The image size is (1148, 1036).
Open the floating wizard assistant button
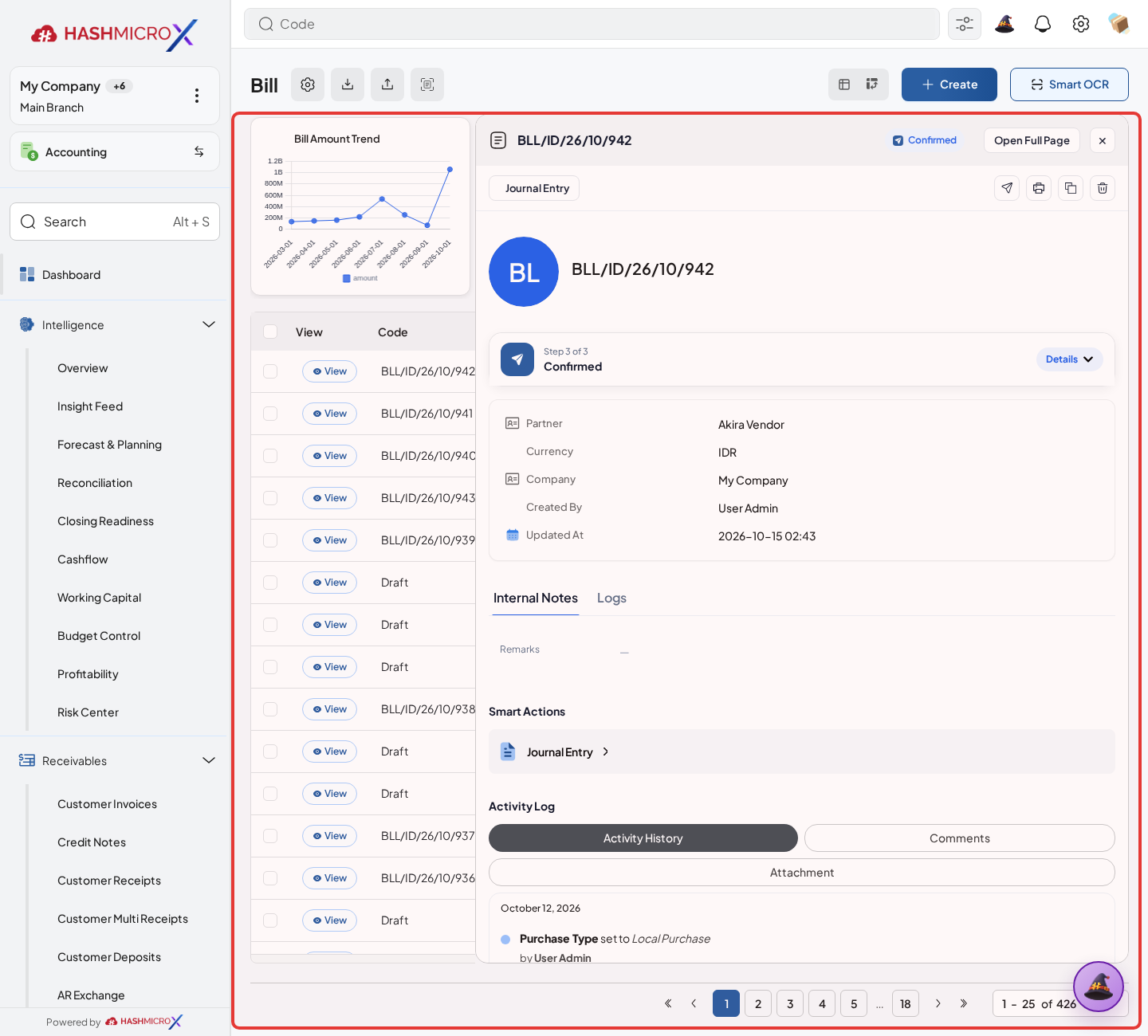pyautogui.click(x=1099, y=987)
